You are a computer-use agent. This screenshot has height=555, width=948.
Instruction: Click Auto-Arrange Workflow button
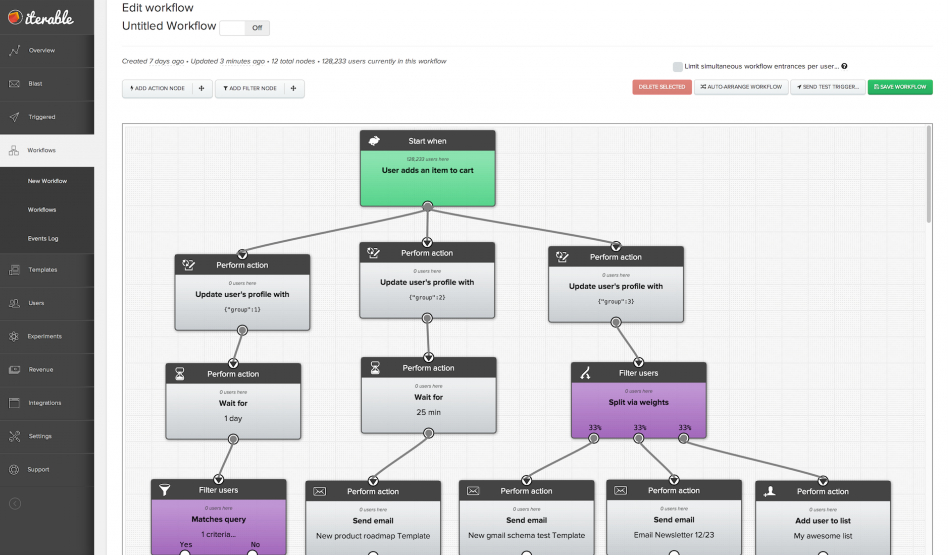coord(741,87)
